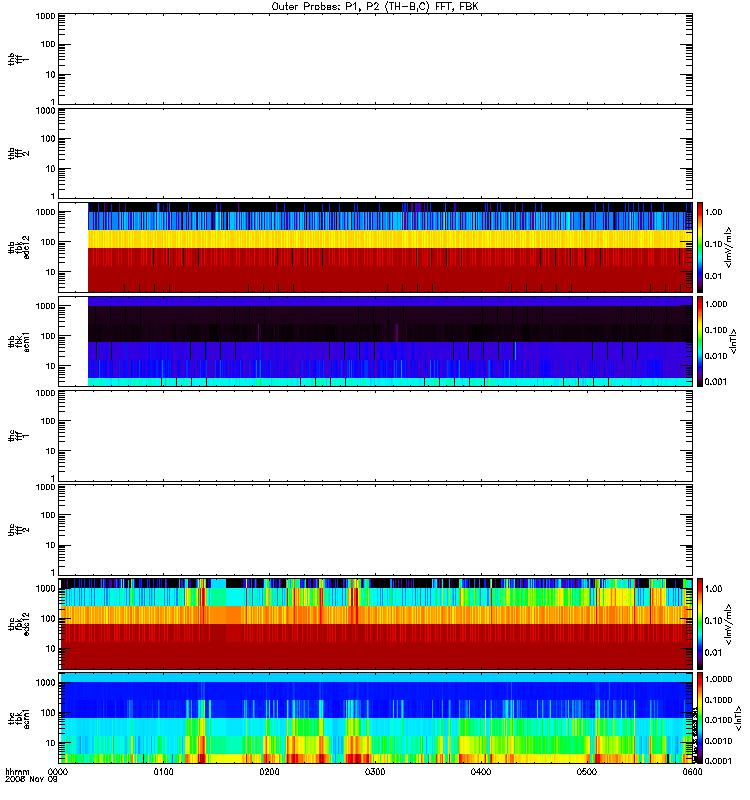This screenshot has width=750, height=800.
Task: Click the thc fbk edc12 spectrogram panel
Action: (375, 624)
